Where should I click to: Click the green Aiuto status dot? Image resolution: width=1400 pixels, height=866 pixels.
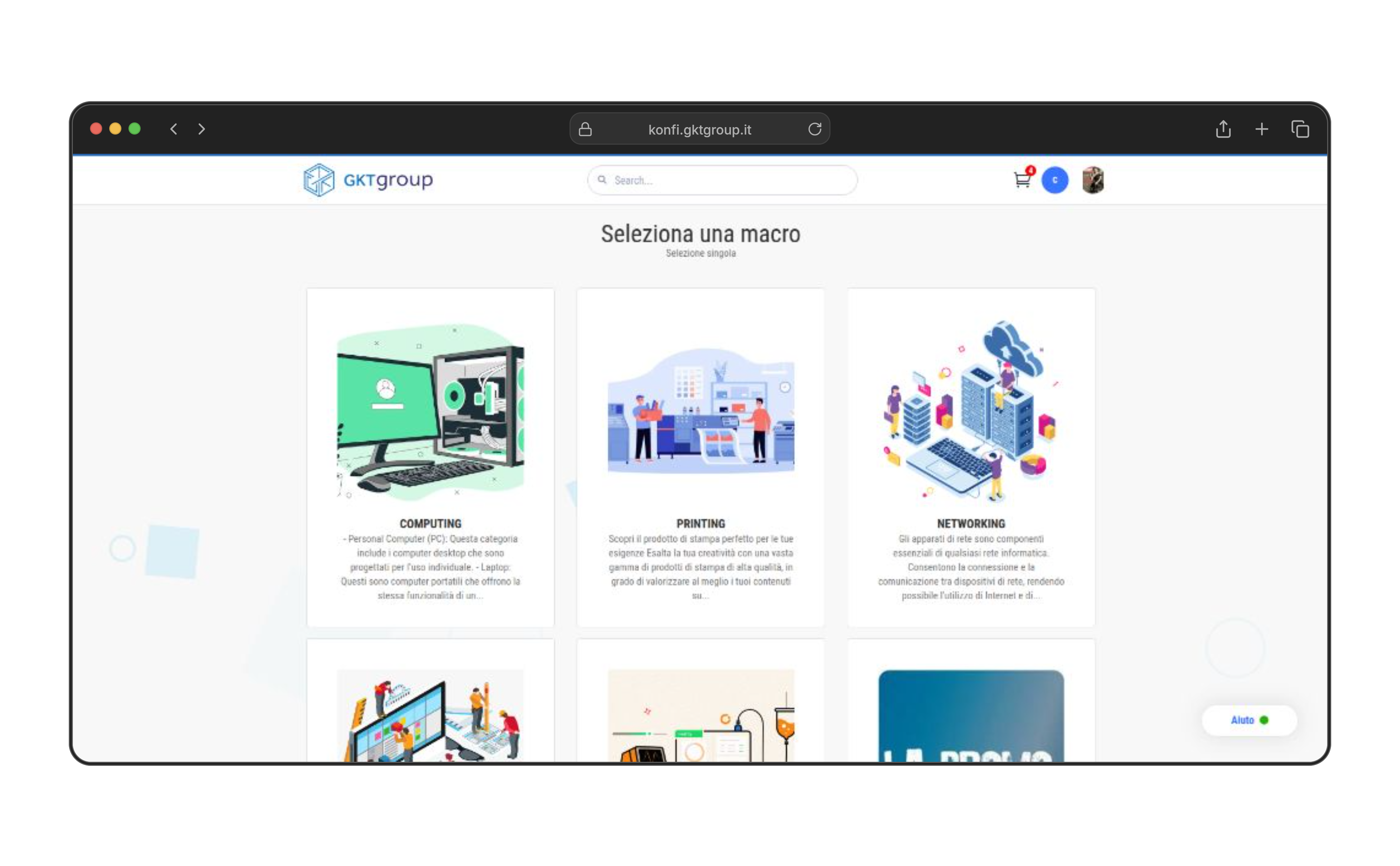tap(1264, 721)
